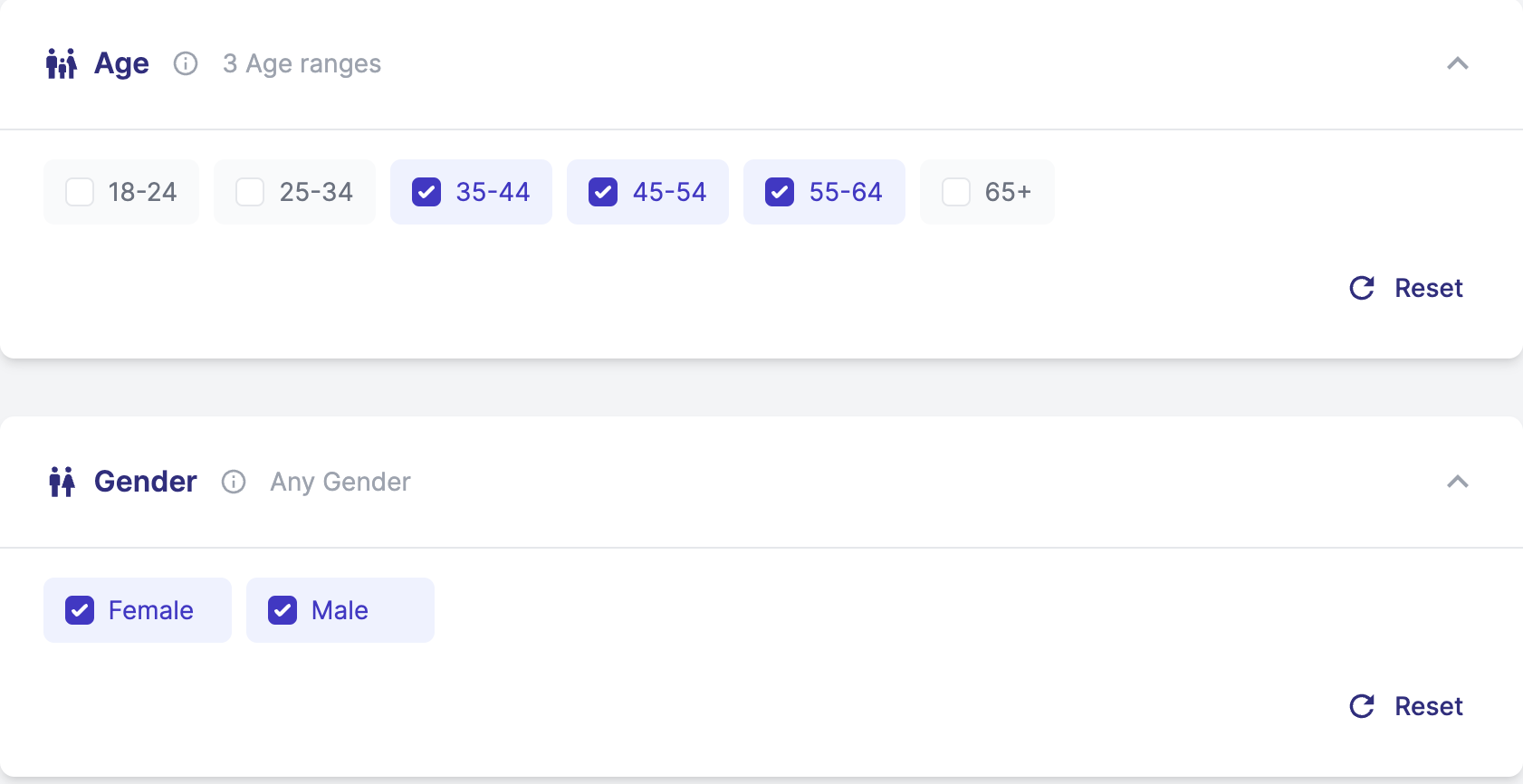Open the Gender info tooltip icon
This screenshot has height=784, width=1523.
[x=234, y=482]
